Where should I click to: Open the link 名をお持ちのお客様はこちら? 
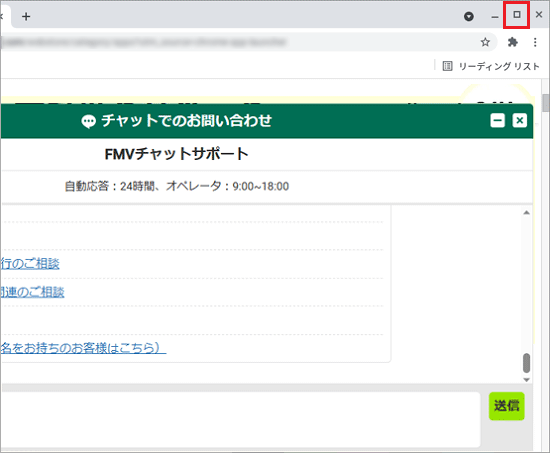pos(83,348)
